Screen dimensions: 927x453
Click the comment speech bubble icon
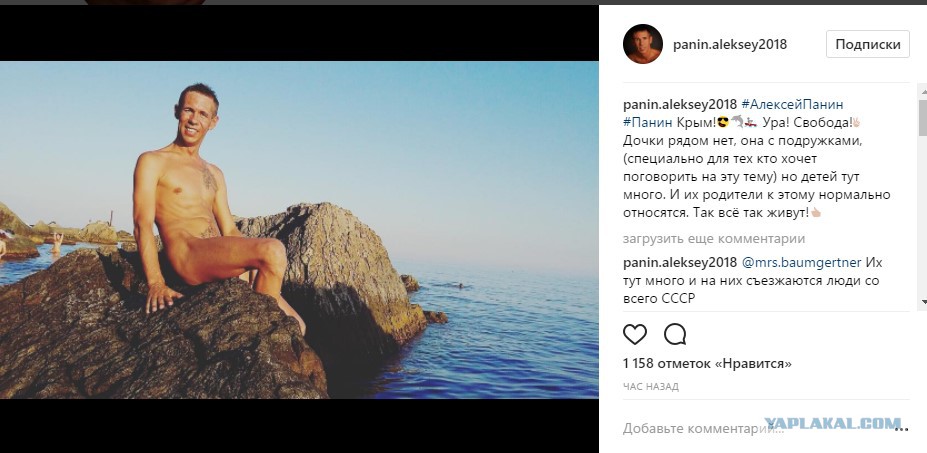[x=675, y=334]
